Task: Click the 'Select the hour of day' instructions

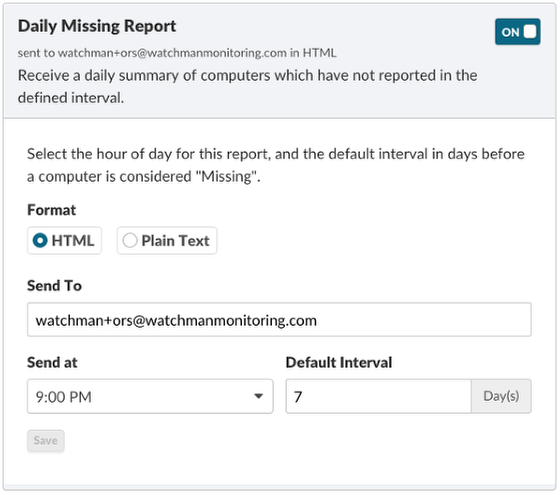Action: click(x=276, y=165)
